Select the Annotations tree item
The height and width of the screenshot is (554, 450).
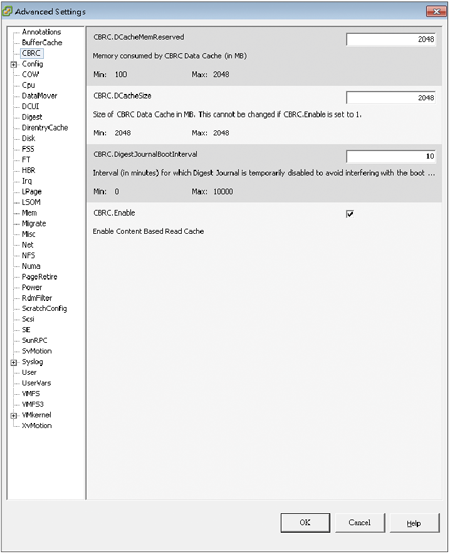pyautogui.click(x=41, y=32)
